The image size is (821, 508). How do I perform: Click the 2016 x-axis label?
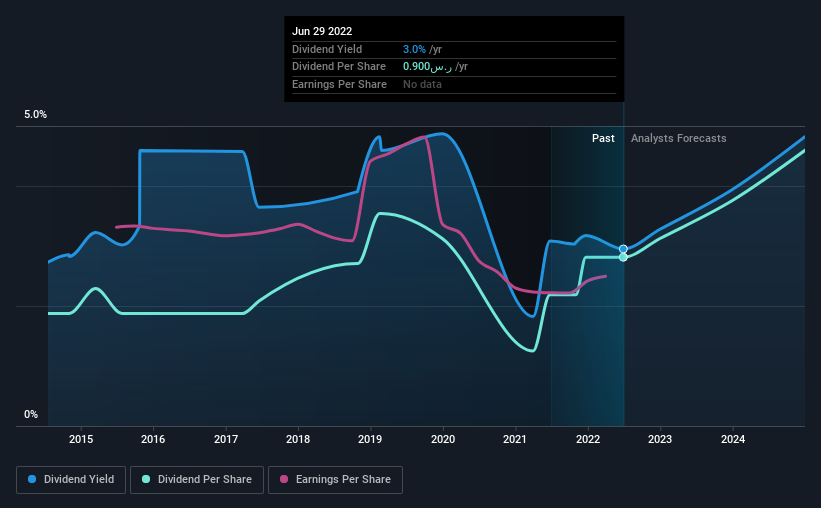pos(153,439)
